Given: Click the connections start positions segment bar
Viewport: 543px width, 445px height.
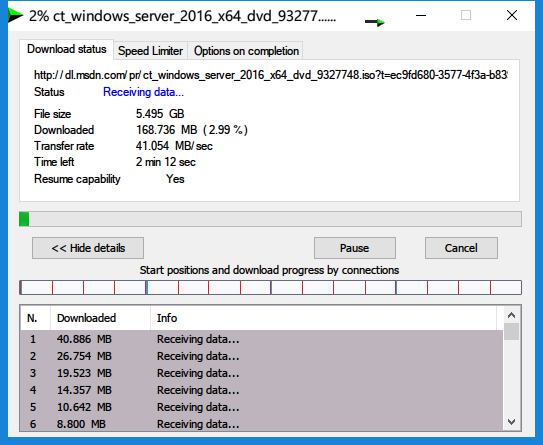Looking at the screenshot, I should (x=270, y=287).
